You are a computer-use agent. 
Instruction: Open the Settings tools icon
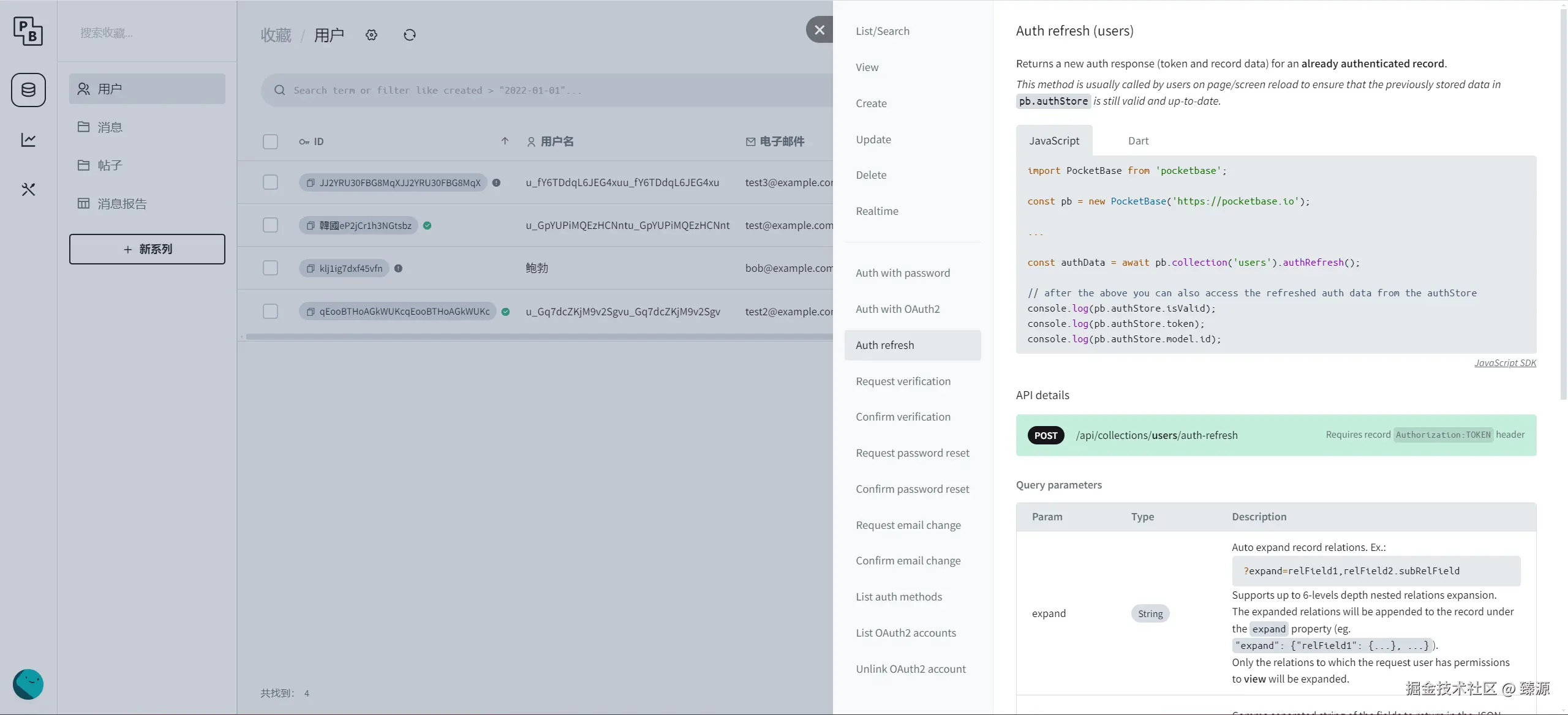(x=28, y=190)
